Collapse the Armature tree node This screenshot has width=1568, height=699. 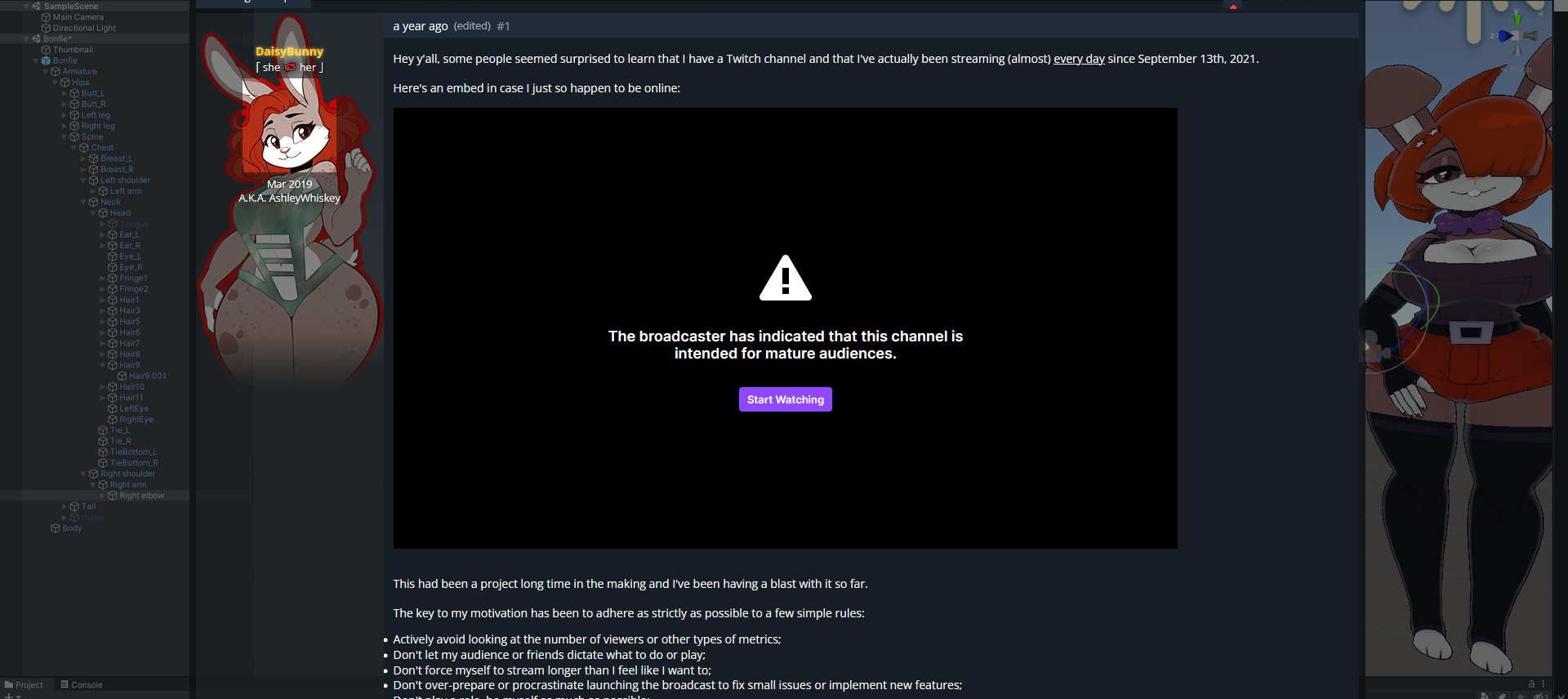(46, 72)
